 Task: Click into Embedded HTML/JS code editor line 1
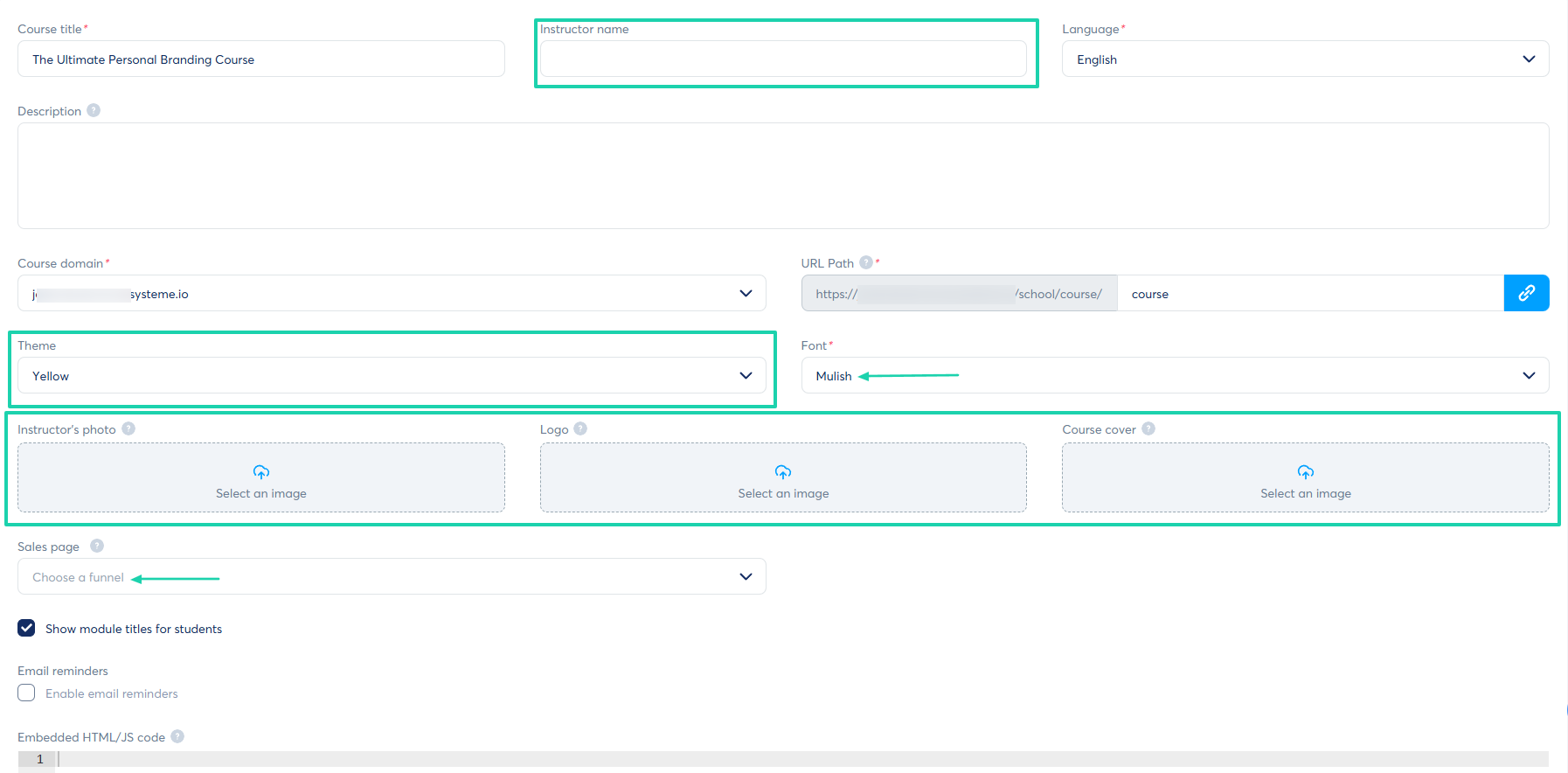coord(802,759)
